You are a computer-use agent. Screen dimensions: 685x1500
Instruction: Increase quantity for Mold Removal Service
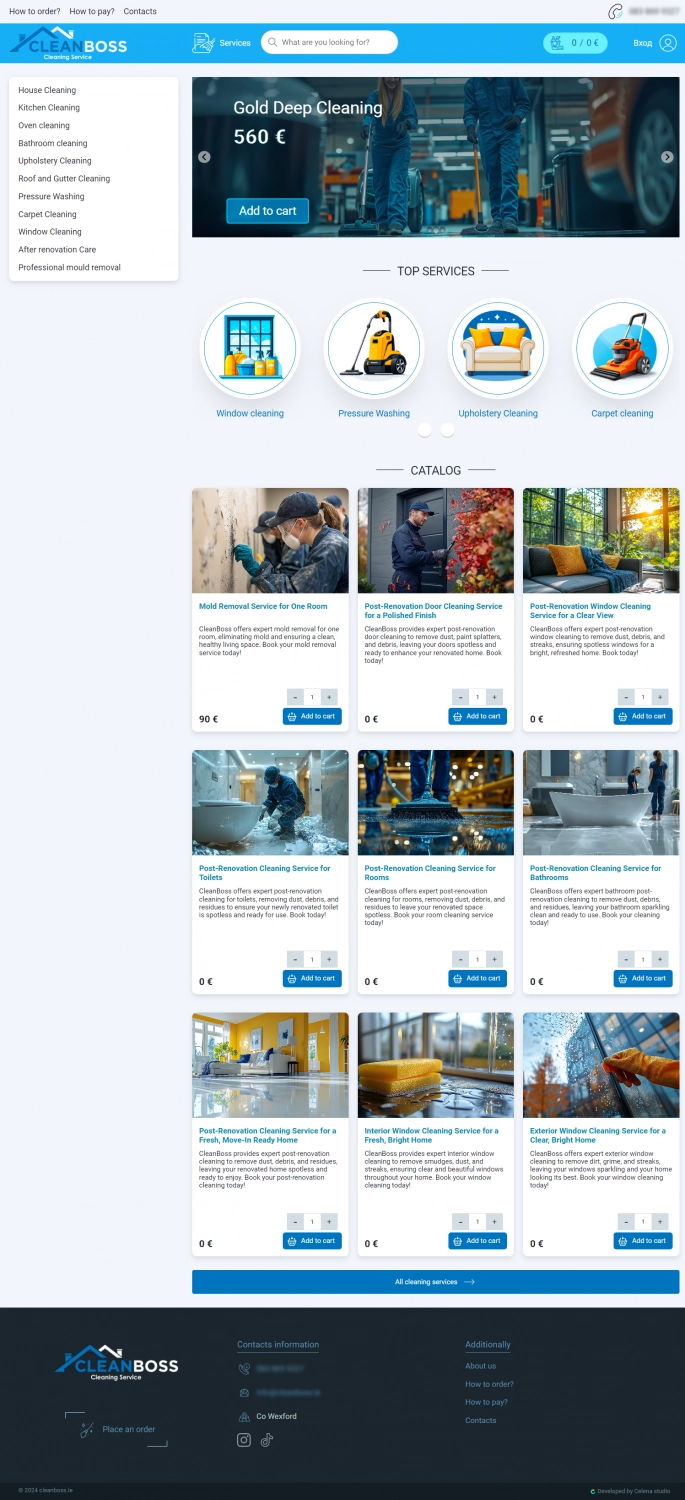click(329, 697)
